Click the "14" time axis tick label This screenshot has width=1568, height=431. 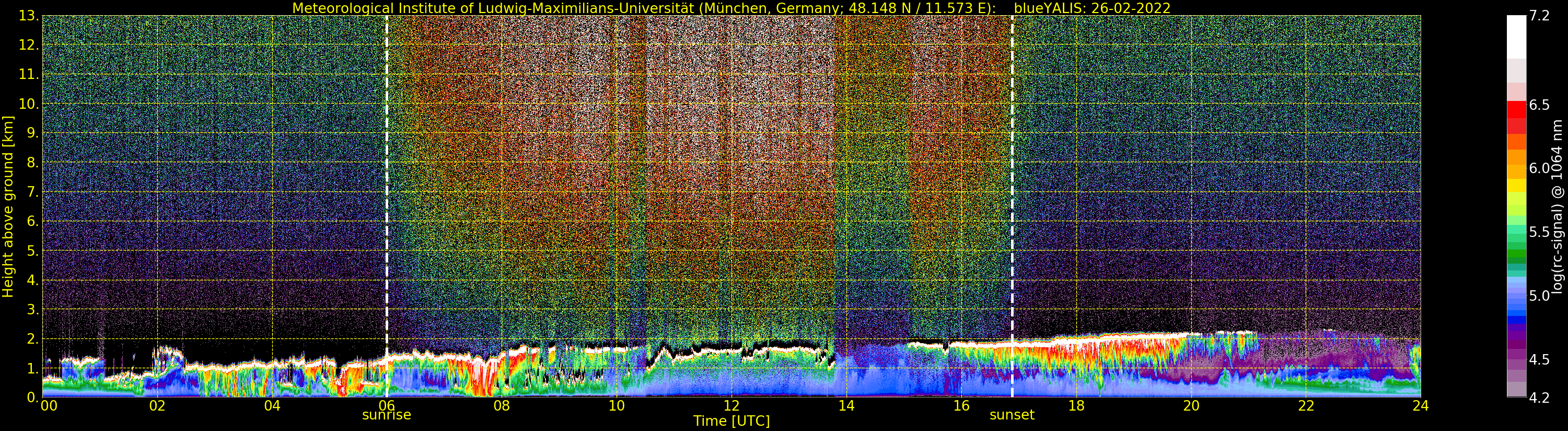point(846,405)
